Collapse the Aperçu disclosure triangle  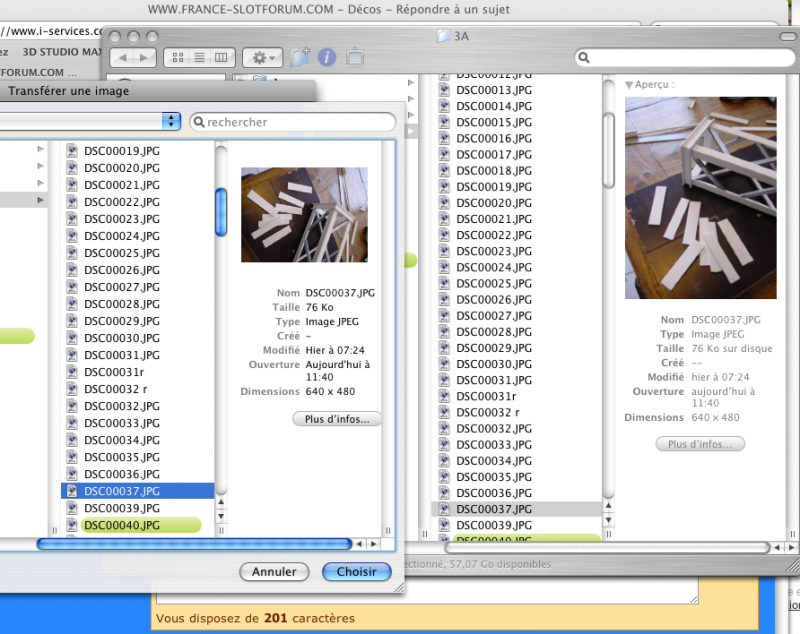[629, 85]
